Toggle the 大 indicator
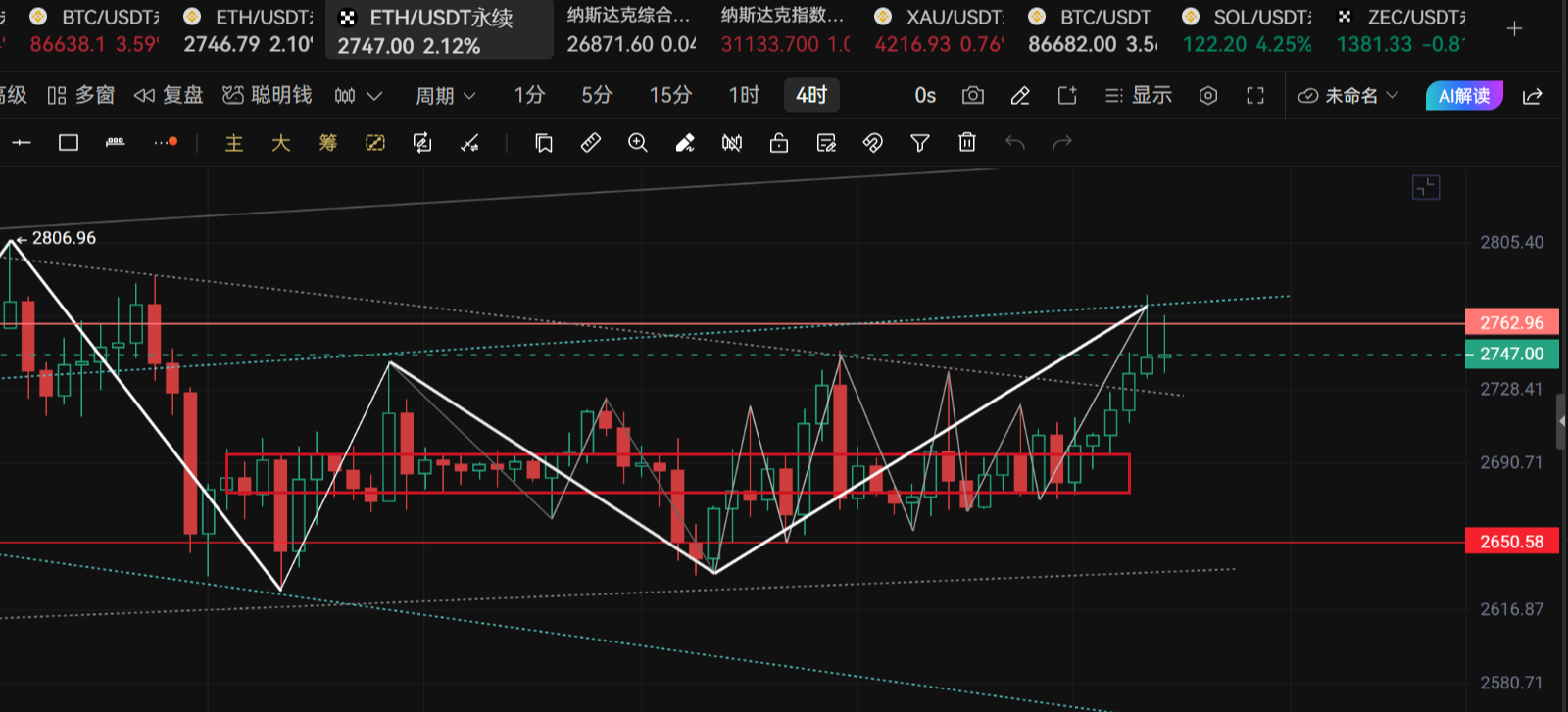This screenshot has height=712, width=1568. tap(281, 143)
